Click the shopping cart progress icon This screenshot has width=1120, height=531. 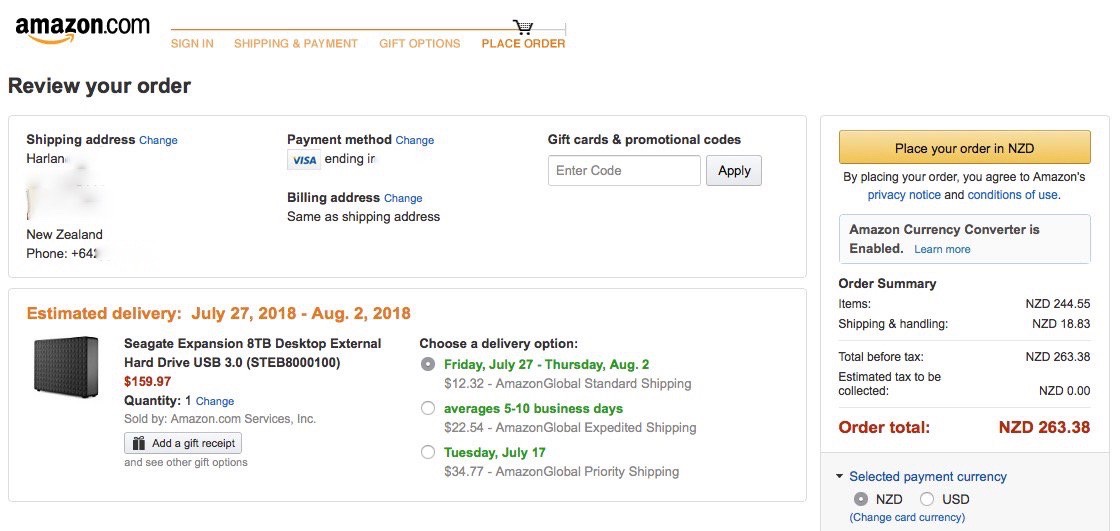coord(523,27)
